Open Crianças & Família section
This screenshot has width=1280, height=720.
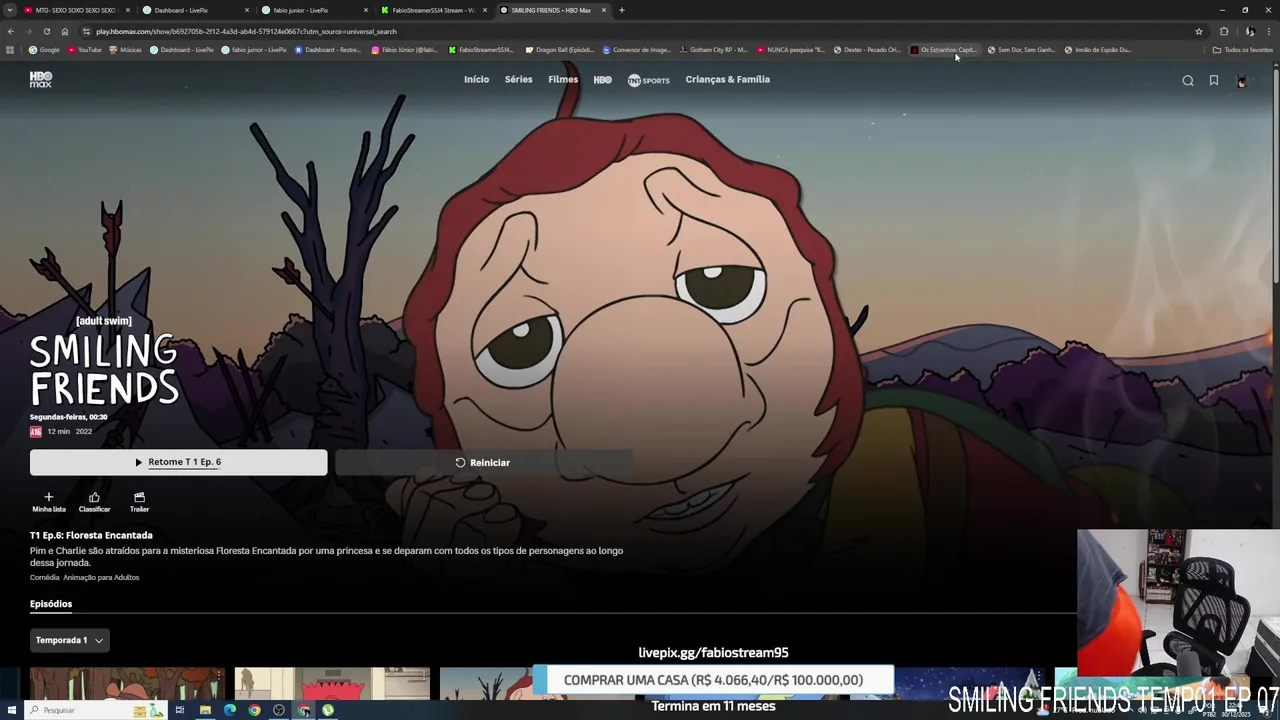[727, 79]
